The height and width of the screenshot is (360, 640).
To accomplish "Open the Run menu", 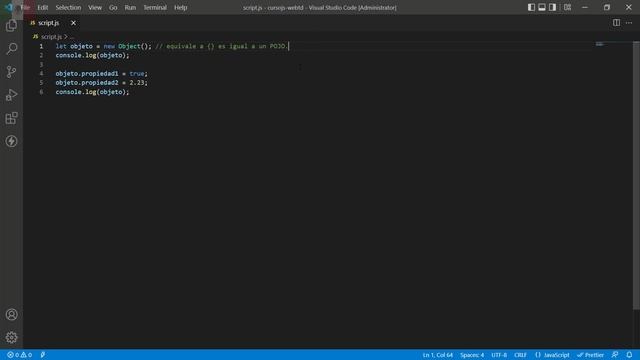I will point(130,7).
